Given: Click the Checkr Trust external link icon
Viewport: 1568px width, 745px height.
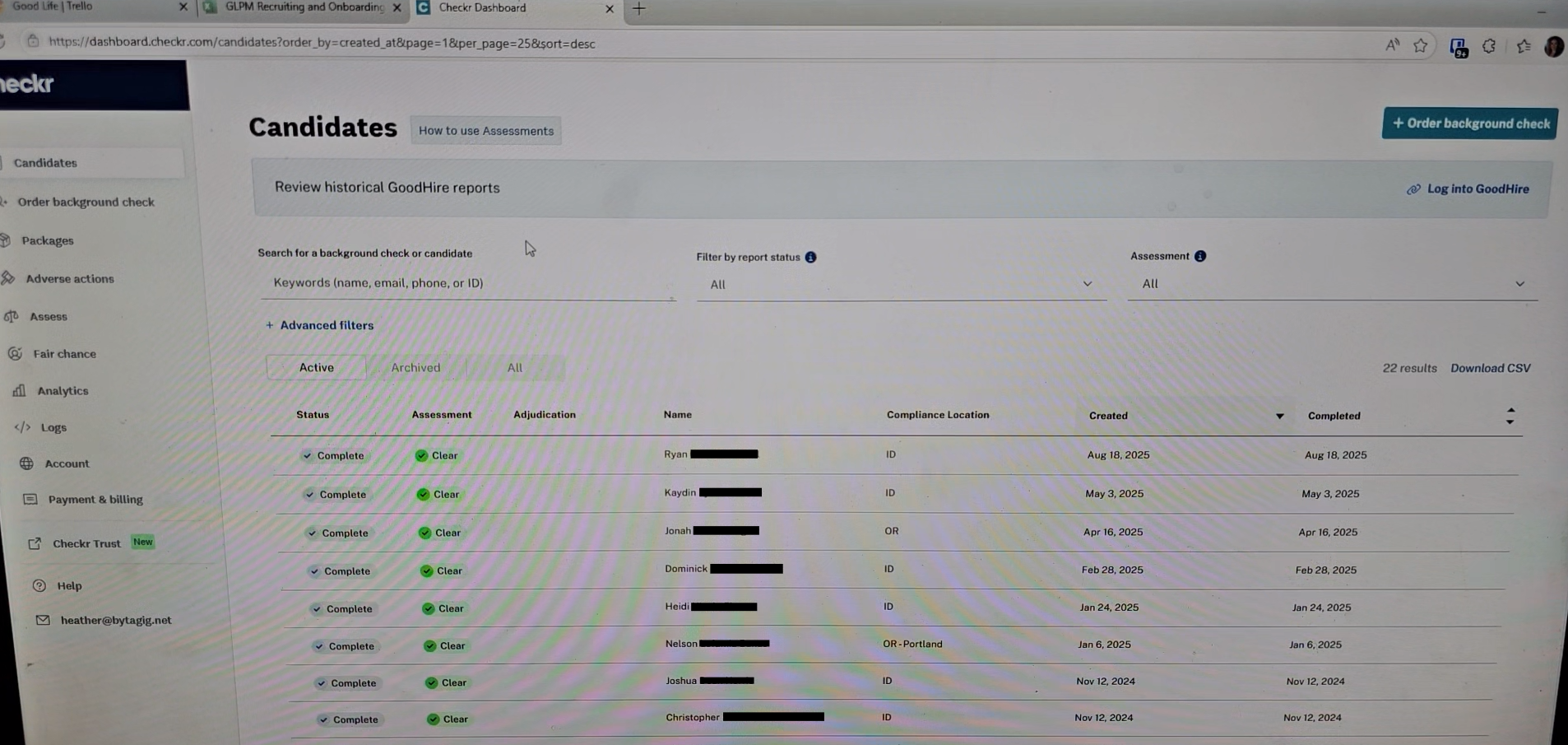Looking at the screenshot, I should pyautogui.click(x=35, y=543).
